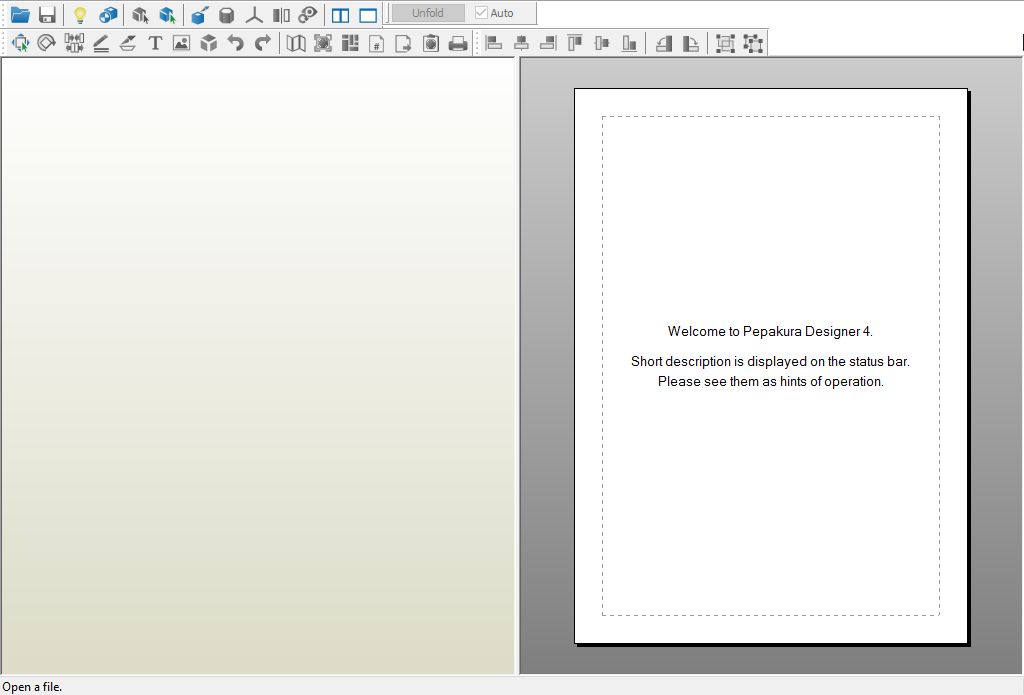Click the blue cube with arrow icon
Screen dimensions: 1024x695
pos(200,14)
